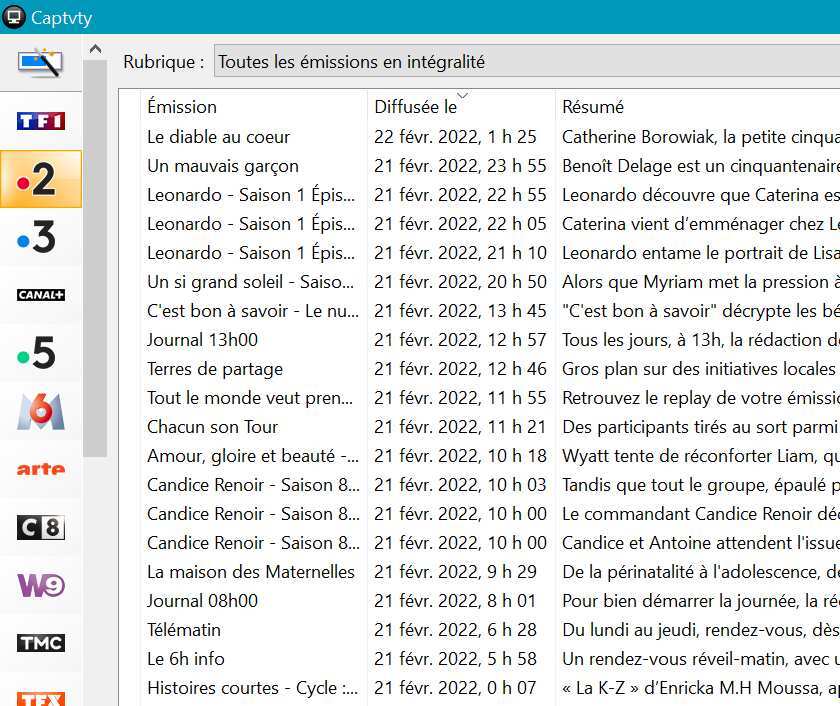This screenshot has width=840, height=706.
Task: Select the 'C'est bon à savoir' row
Action: [479, 311]
